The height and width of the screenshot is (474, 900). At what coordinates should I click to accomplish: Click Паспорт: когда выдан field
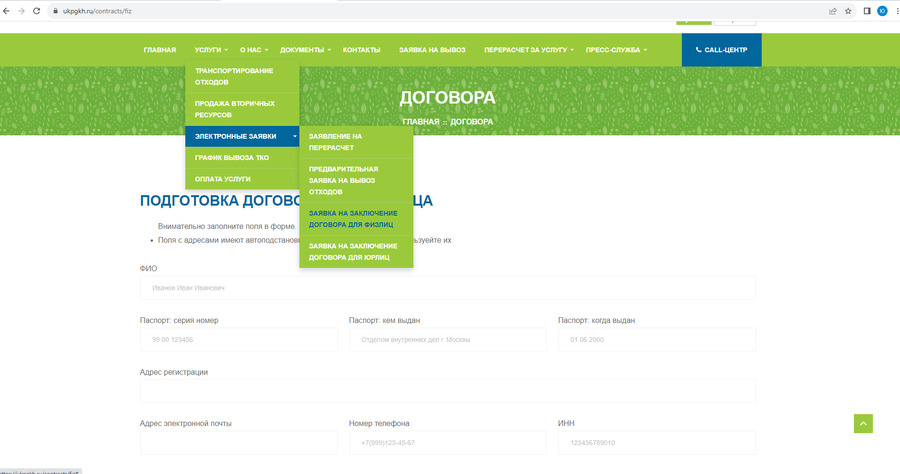pyautogui.click(x=657, y=340)
